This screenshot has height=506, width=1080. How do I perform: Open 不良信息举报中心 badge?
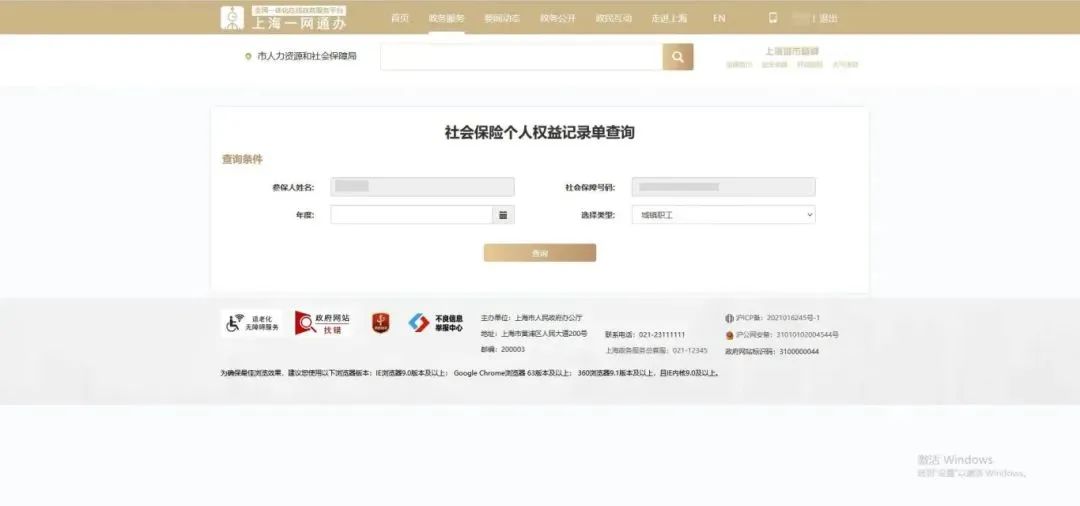[x=435, y=323]
